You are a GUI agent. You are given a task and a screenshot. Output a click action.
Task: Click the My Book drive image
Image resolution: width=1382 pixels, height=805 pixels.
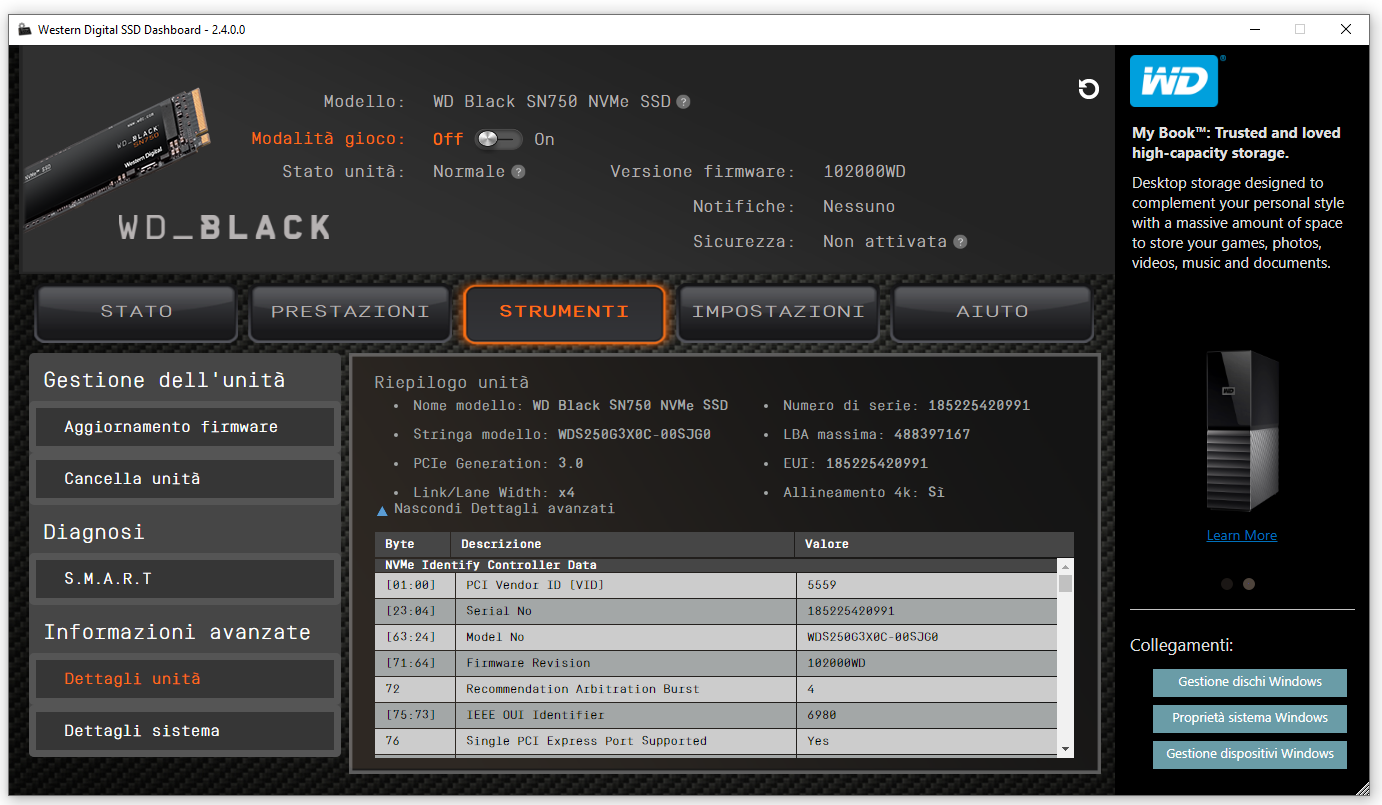point(1242,432)
